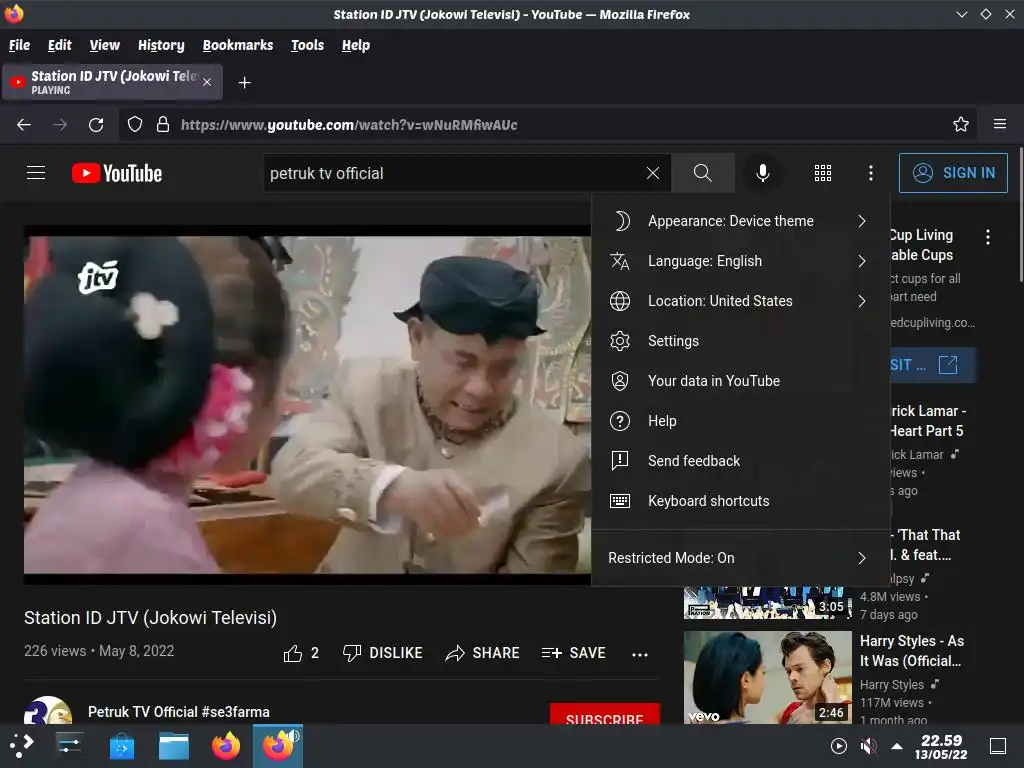The width and height of the screenshot is (1024, 768).
Task: Open the YouTube guide hamburger menu
Action: point(36,173)
